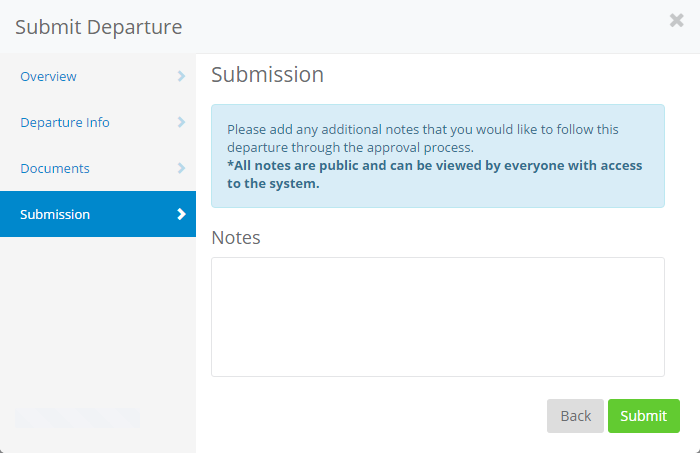This screenshot has height=453, width=700.
Task: Click the Submit Departure dialog title
Action: 99,27
